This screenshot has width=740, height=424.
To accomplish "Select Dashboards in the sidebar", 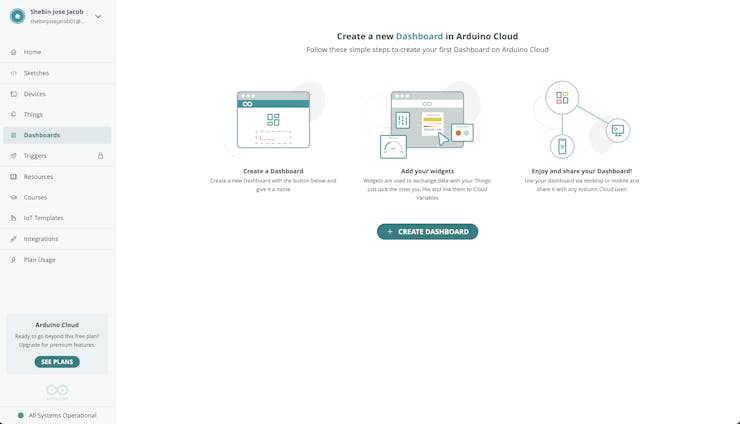I will pos(57,135).
